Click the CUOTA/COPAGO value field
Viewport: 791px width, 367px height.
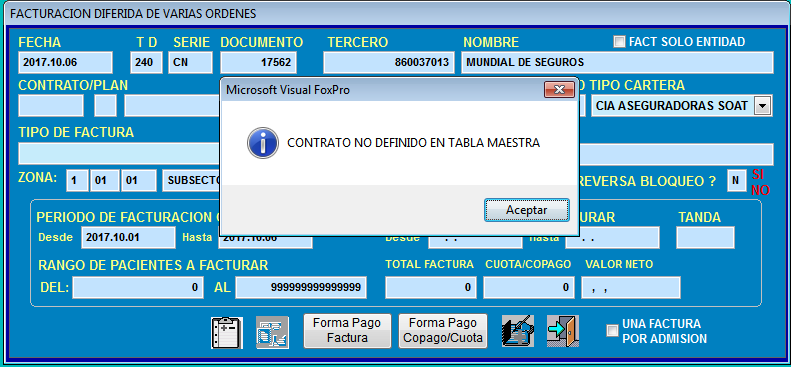528,287
